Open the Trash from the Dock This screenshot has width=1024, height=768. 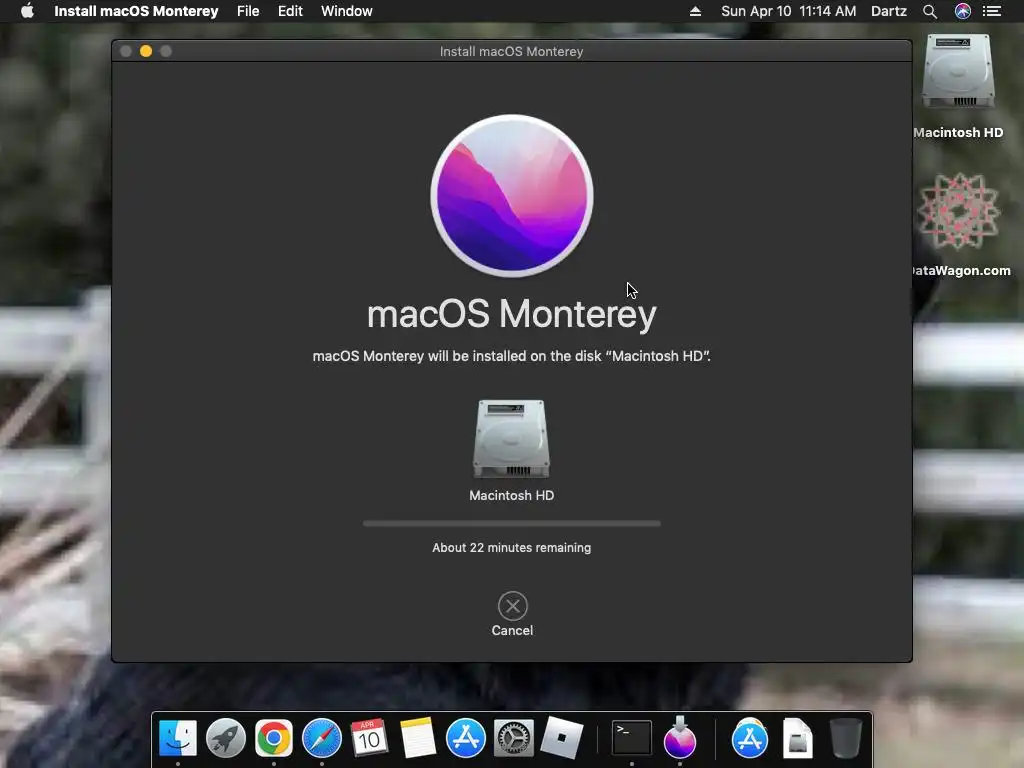click(x=846, y=738)
